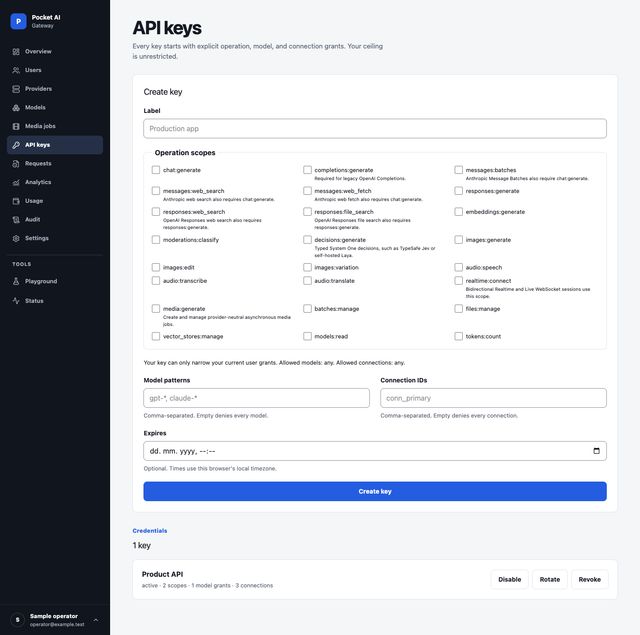Image resolution: width=640 pixels, height=635 pixels.
Task: Open the Audit log page
Action: (x=55, y=220)
